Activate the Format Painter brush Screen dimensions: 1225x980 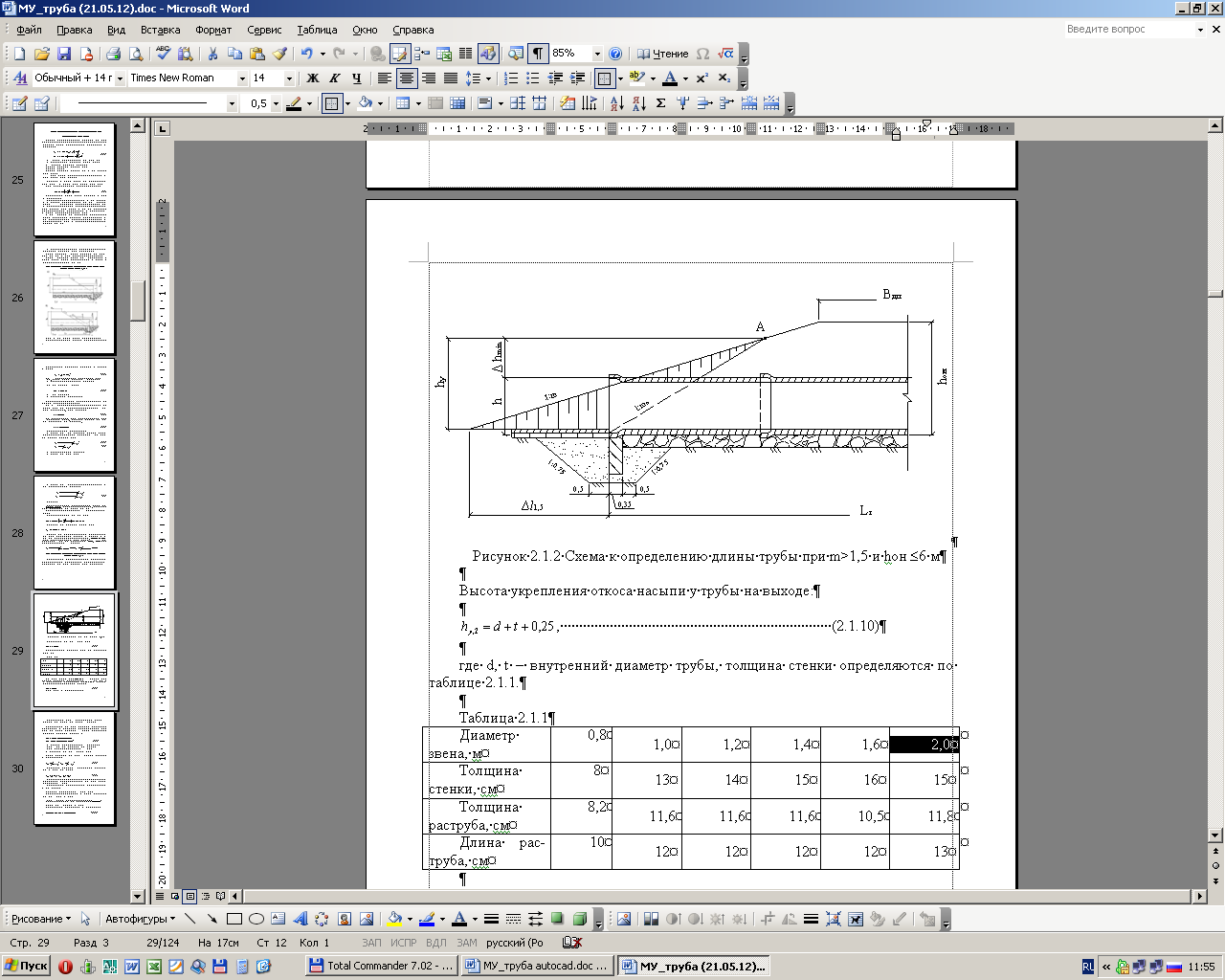[x=279, y=54]
